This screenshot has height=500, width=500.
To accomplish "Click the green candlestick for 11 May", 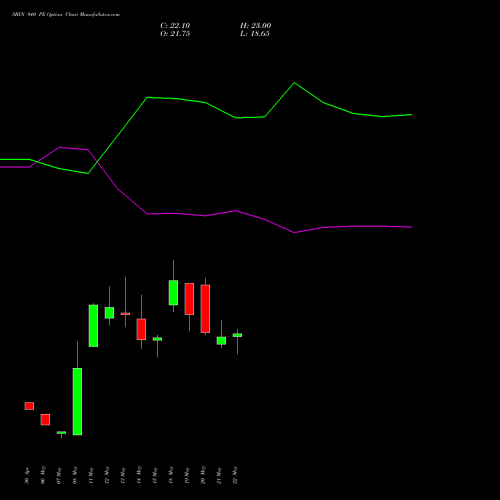I will (x=93, y=326).
